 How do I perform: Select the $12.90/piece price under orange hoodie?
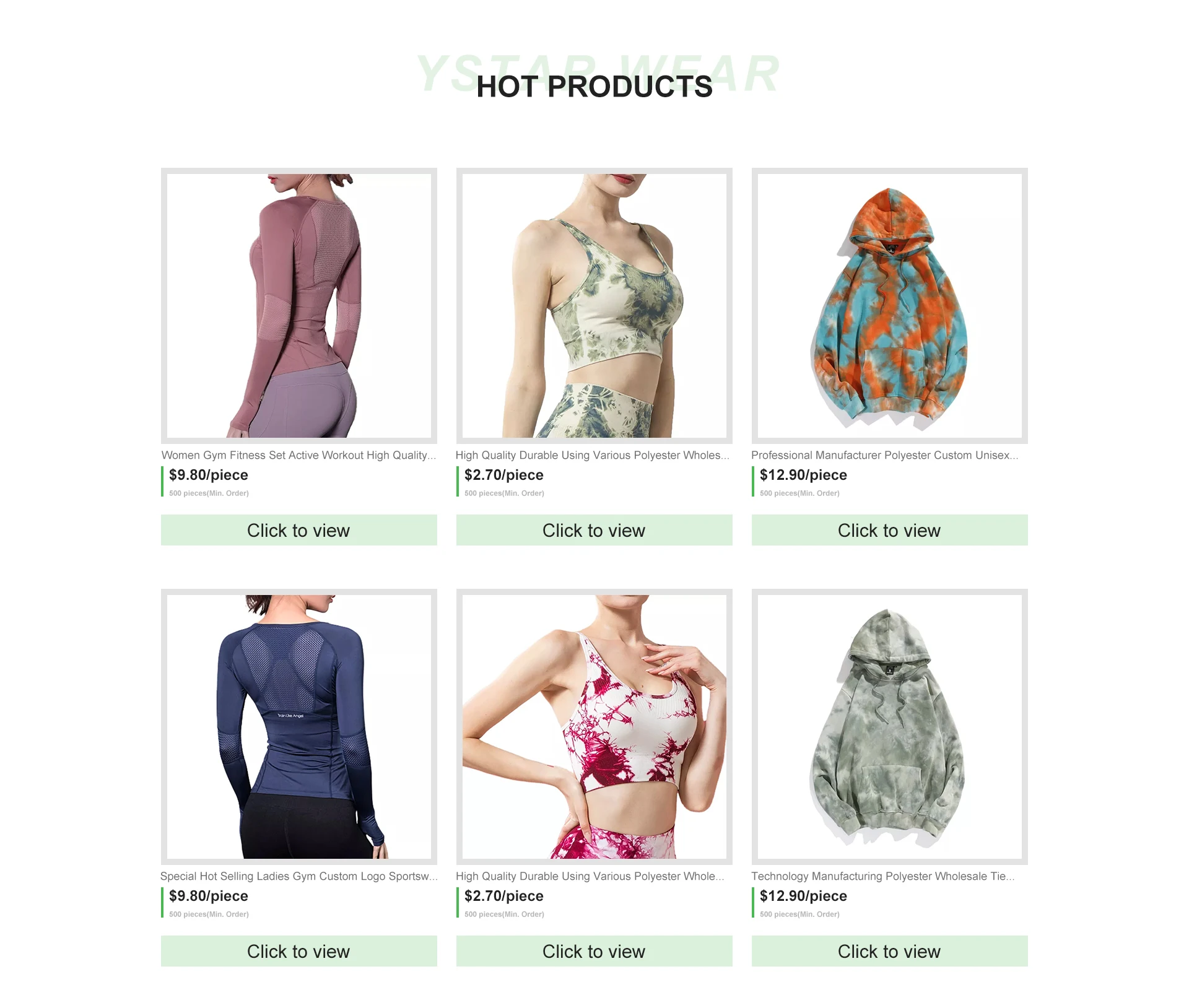pos(803,475)
